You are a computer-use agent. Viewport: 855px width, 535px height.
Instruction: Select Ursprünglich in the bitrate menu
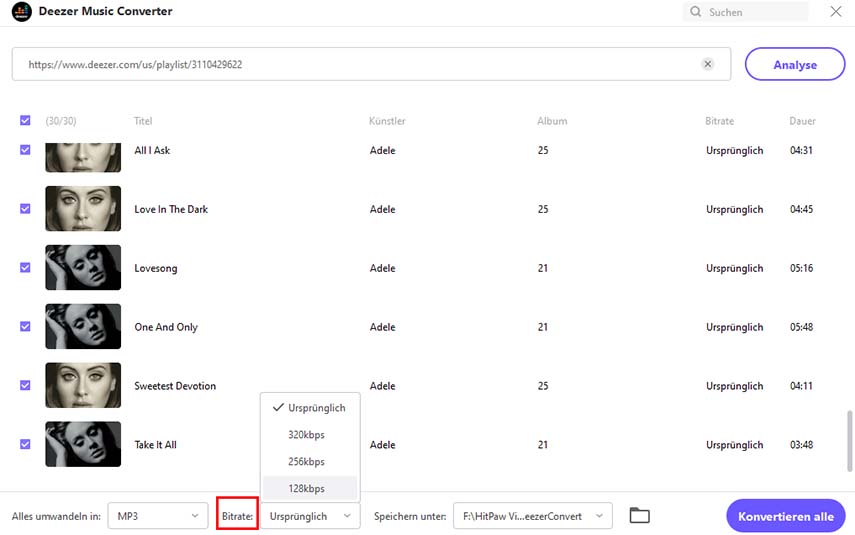pyautogui.click(x=310, y=408)
